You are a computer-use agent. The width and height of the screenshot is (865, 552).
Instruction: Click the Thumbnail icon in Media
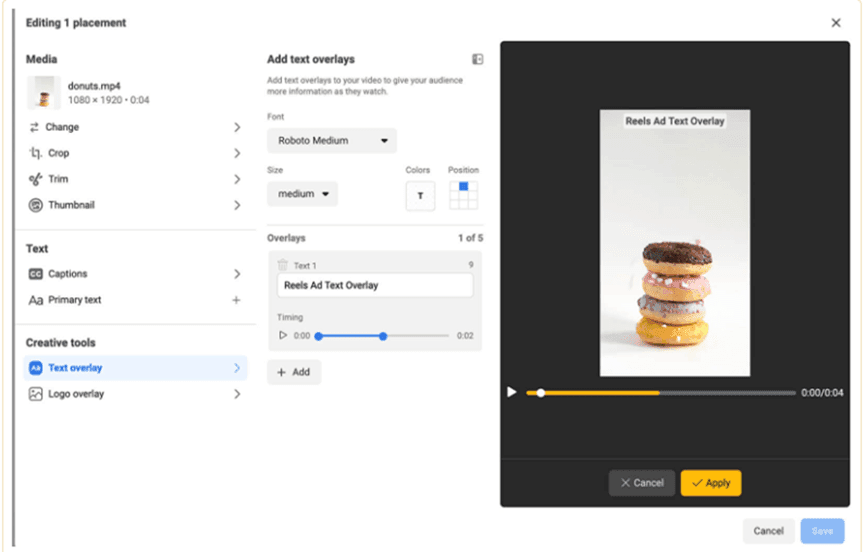coord(35,205)
